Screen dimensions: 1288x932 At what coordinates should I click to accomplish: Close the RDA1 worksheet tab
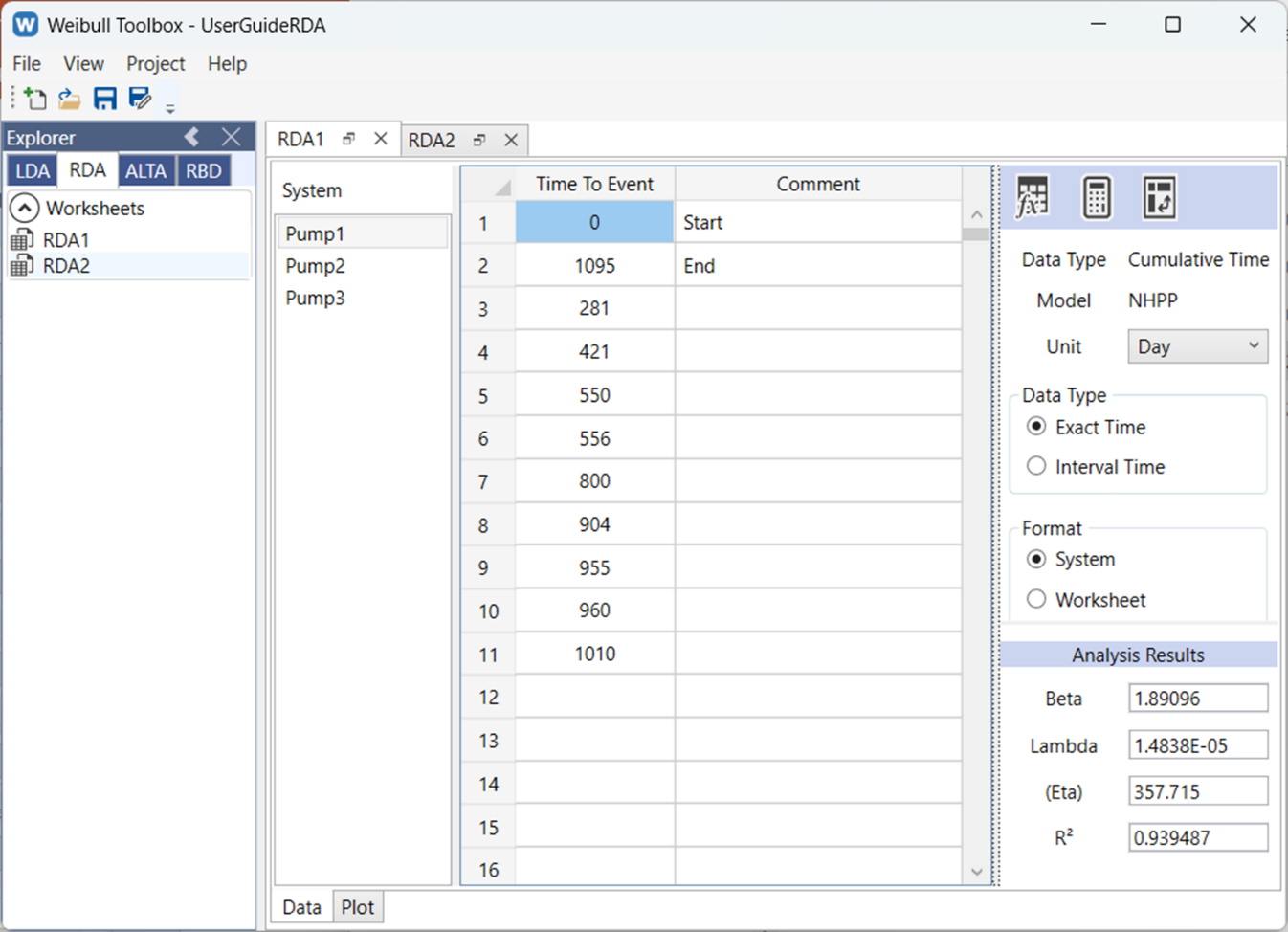point(381,139)
